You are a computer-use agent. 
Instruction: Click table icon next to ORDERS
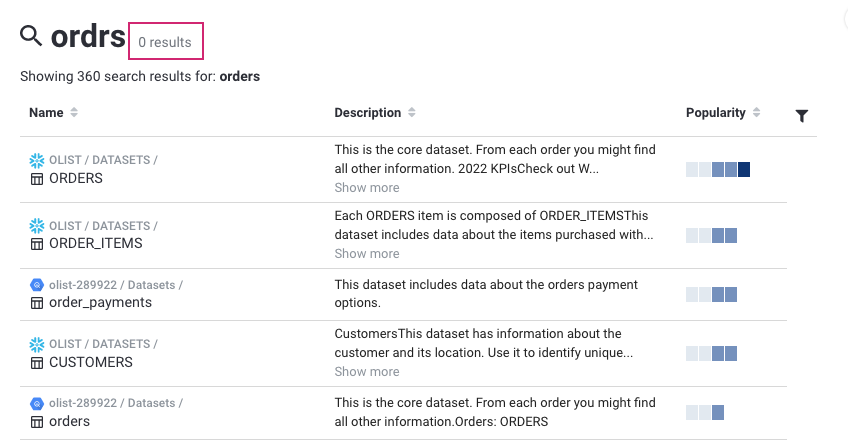tap(37, 179)
